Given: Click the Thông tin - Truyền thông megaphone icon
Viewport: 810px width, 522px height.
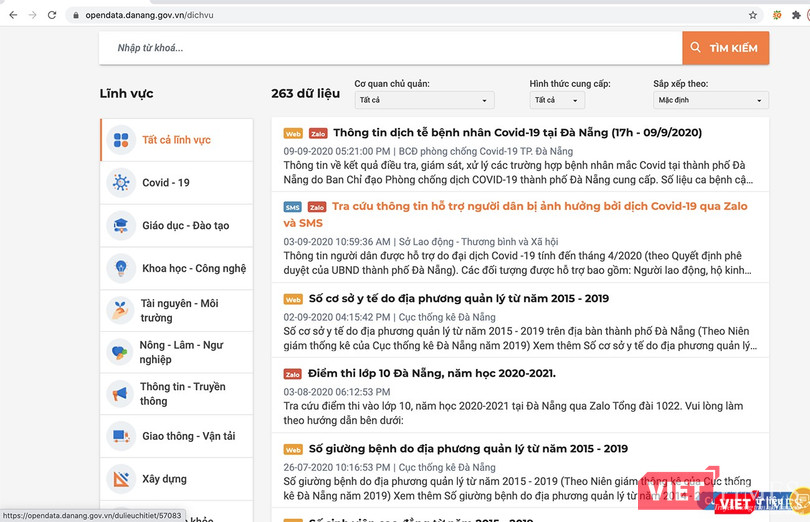Looking at the screenshot, I should (x=121, y=394).
